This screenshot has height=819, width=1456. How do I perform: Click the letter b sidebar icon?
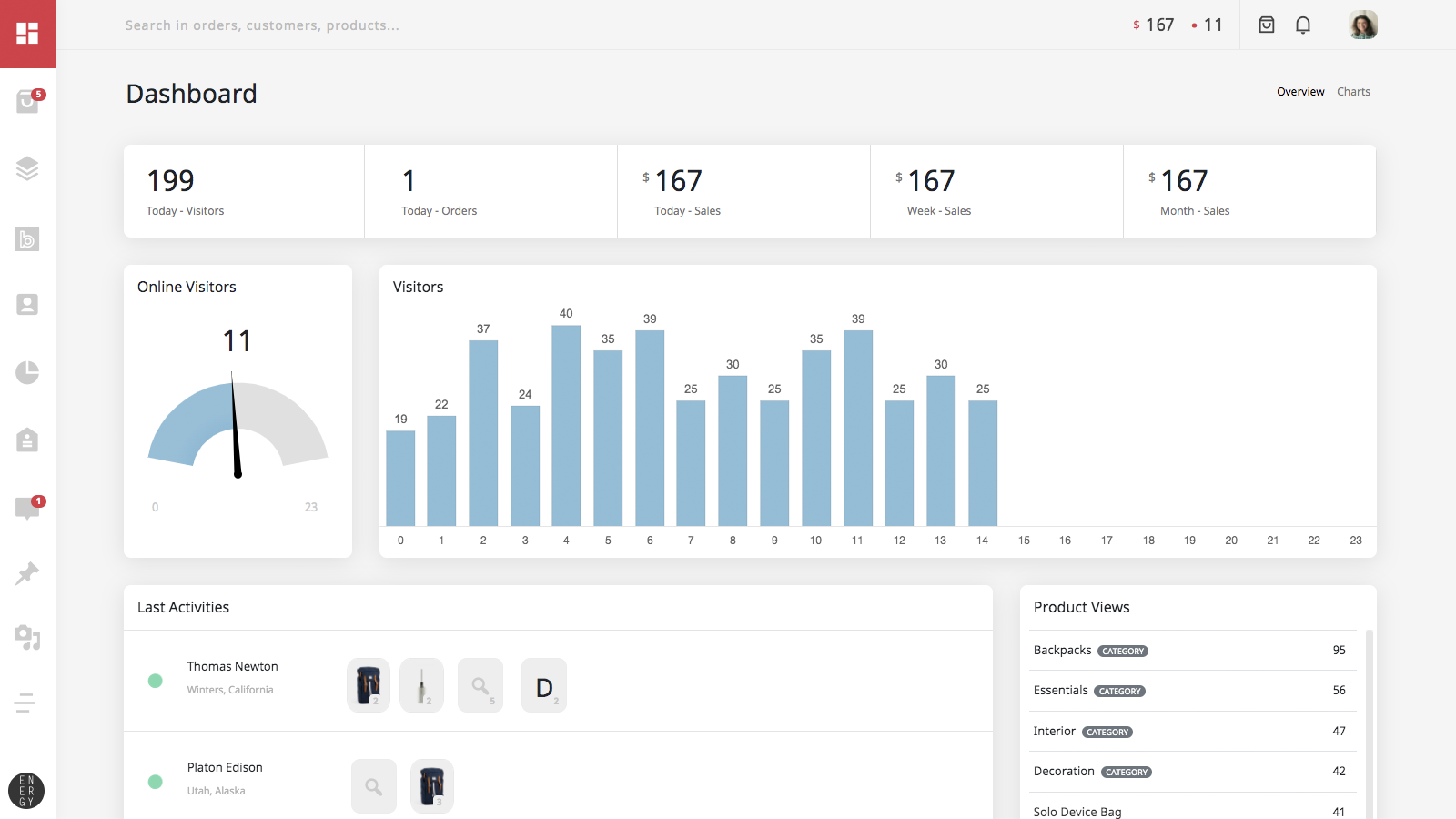(x=27, y=238)
